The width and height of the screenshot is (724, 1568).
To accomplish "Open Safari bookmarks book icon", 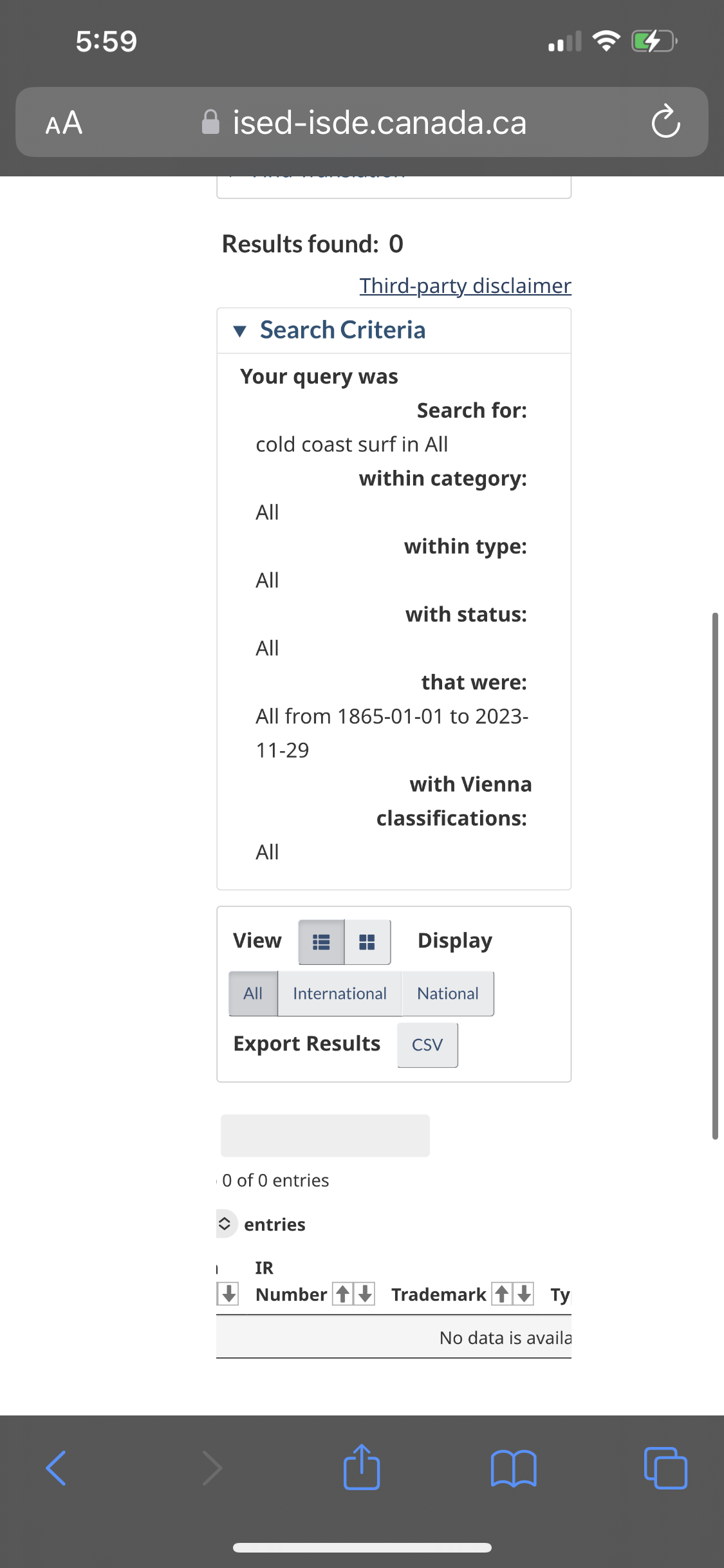I will [x=513, y=1468].
